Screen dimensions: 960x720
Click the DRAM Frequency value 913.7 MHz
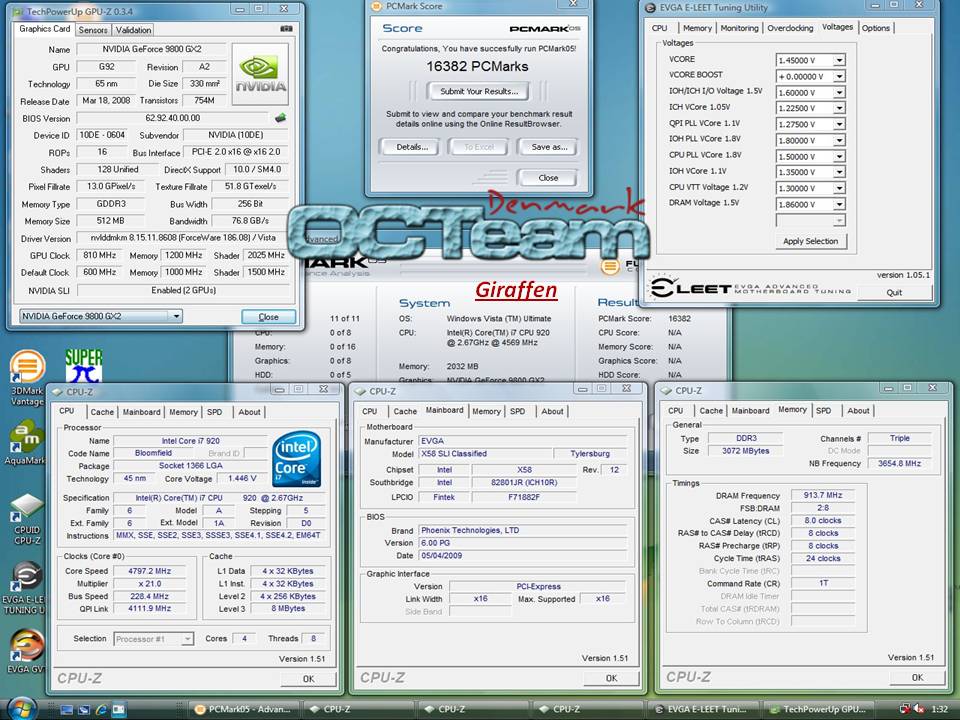(822, 495)
